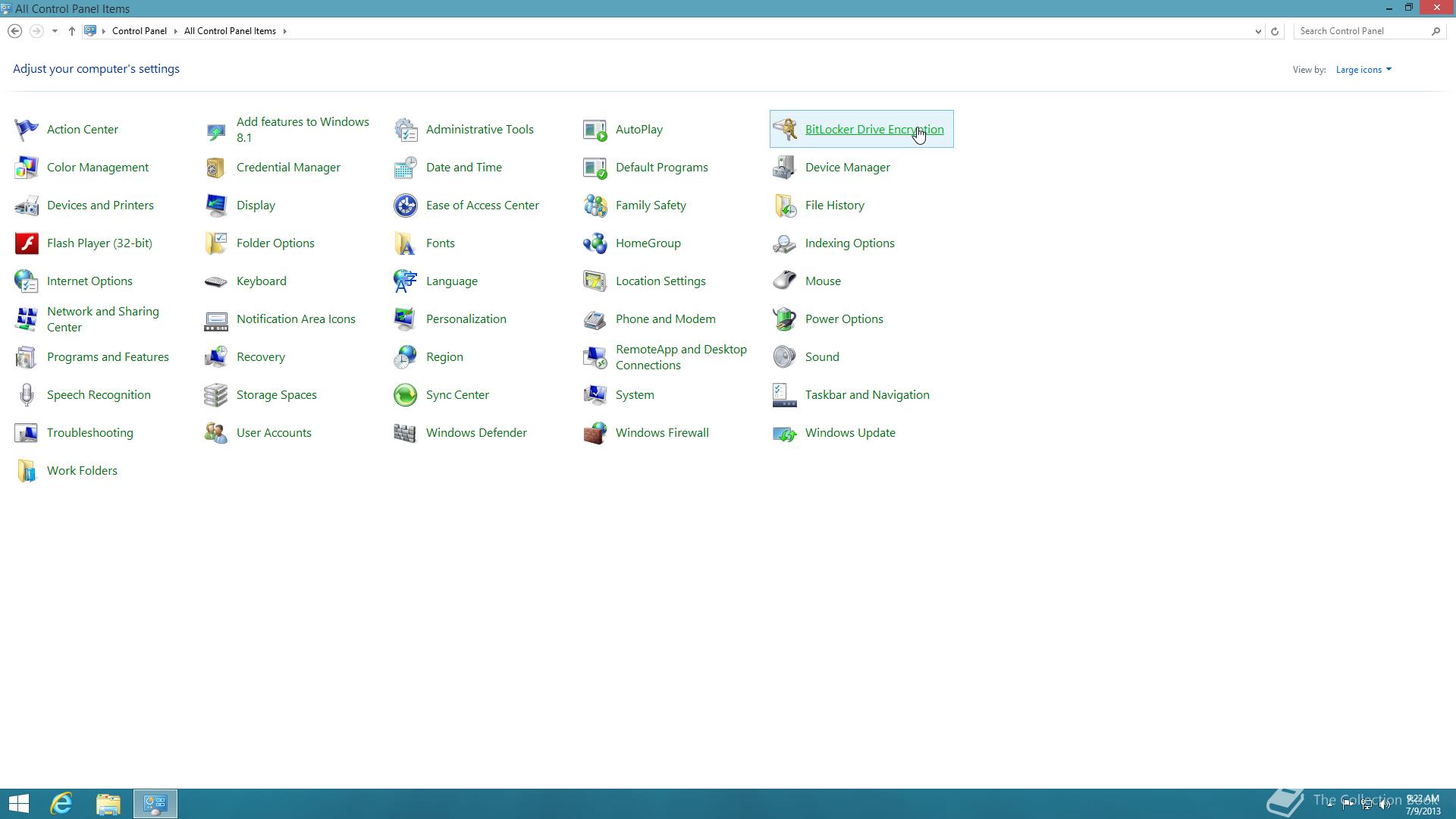Expand the chevron after Control Panel breadcrumb
Screen dimensions: 1456x819
(x=175, y=31)
